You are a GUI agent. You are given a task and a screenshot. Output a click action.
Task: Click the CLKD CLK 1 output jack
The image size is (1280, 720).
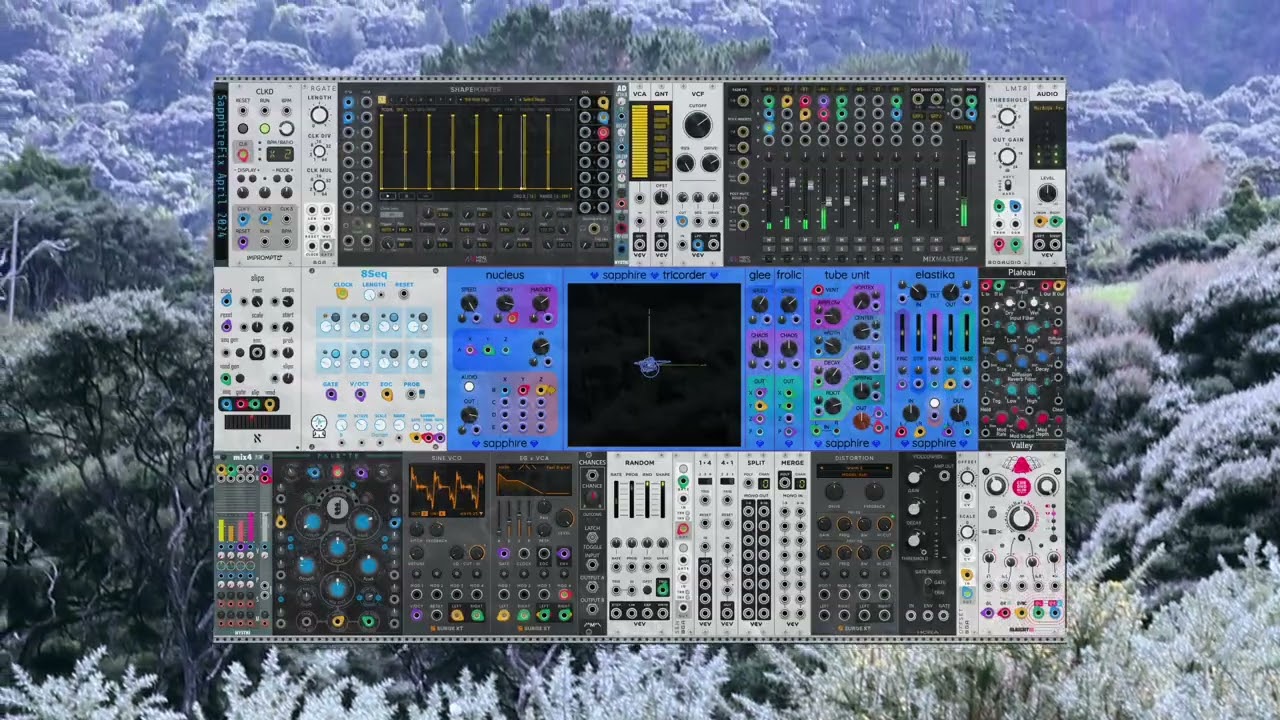tap(243, 219)
